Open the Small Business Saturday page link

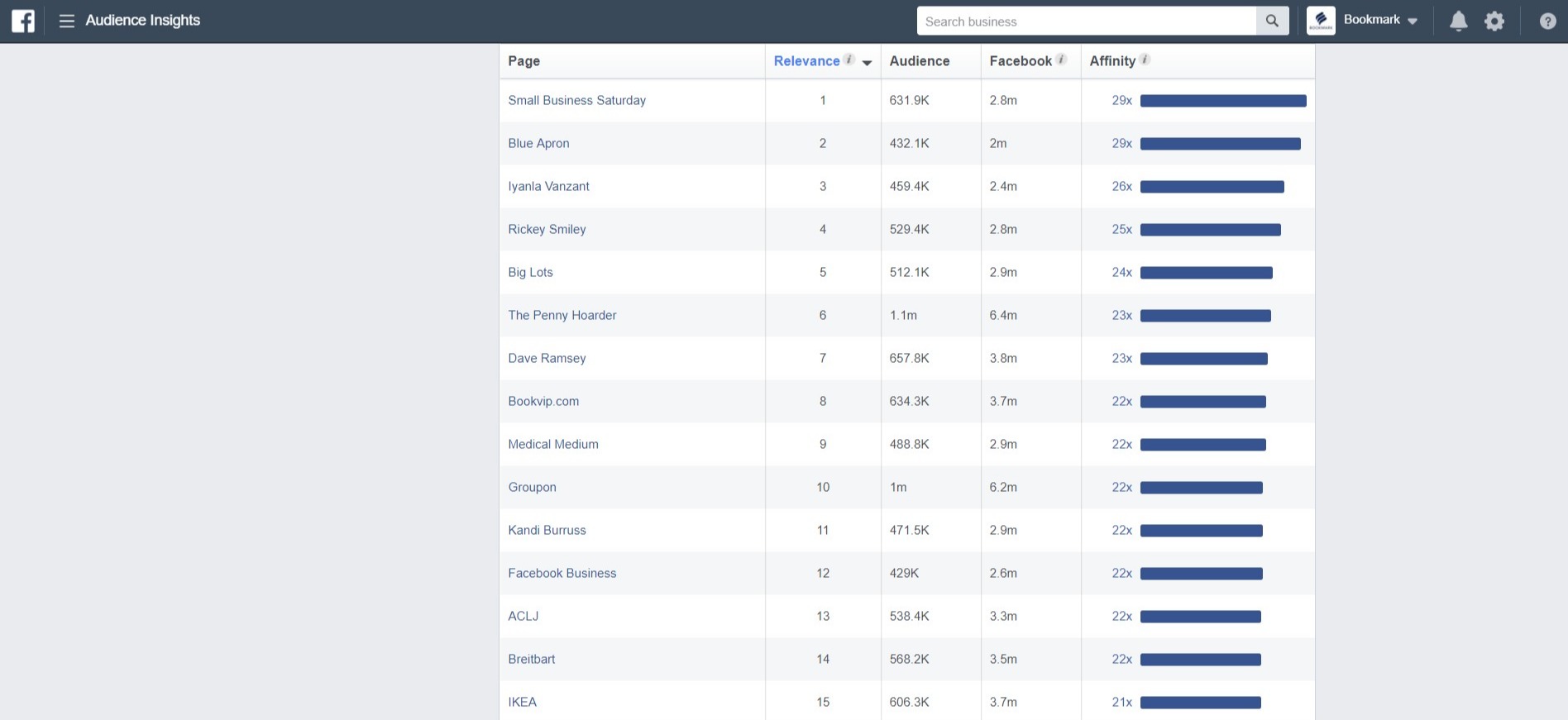click(x=576, y=100)
